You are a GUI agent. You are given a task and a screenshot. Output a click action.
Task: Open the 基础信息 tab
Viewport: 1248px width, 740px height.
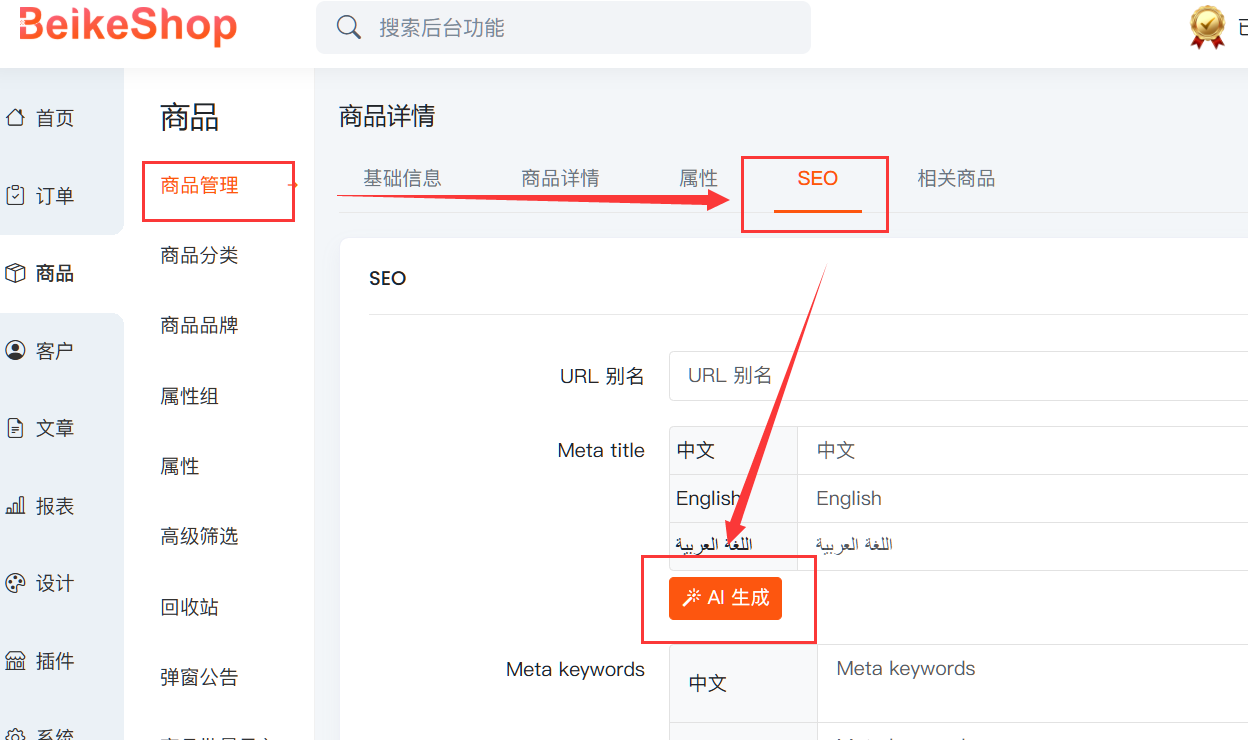[402, 179]
